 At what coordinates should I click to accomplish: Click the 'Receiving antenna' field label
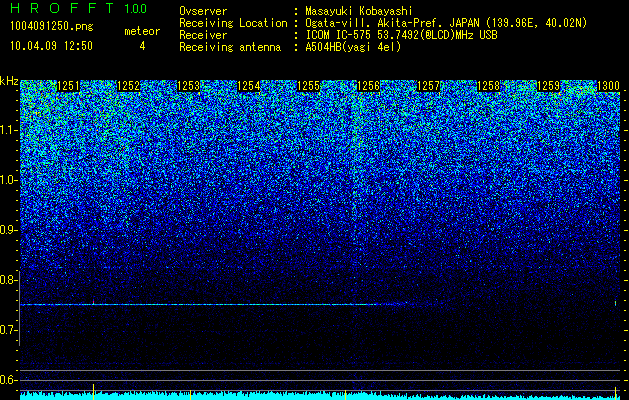[x=230, y=47]
